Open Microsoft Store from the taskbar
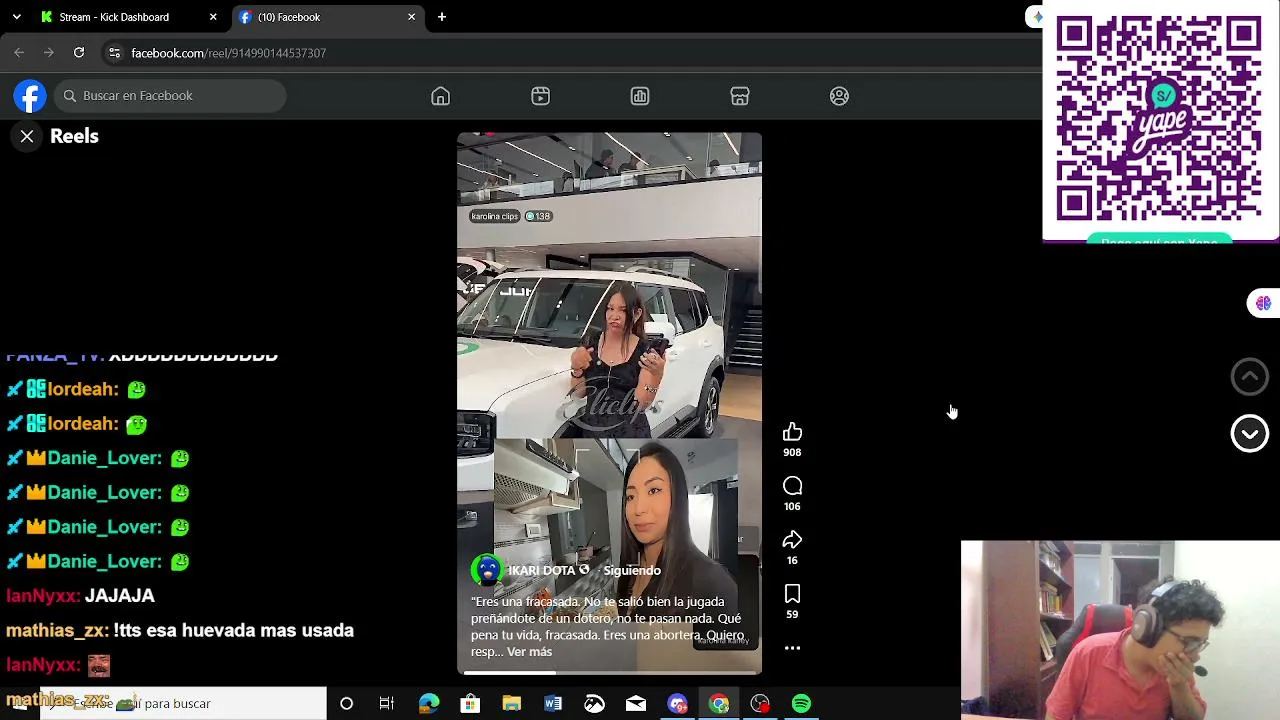Viewport: 1280px width, 720px height. [470, 704]
